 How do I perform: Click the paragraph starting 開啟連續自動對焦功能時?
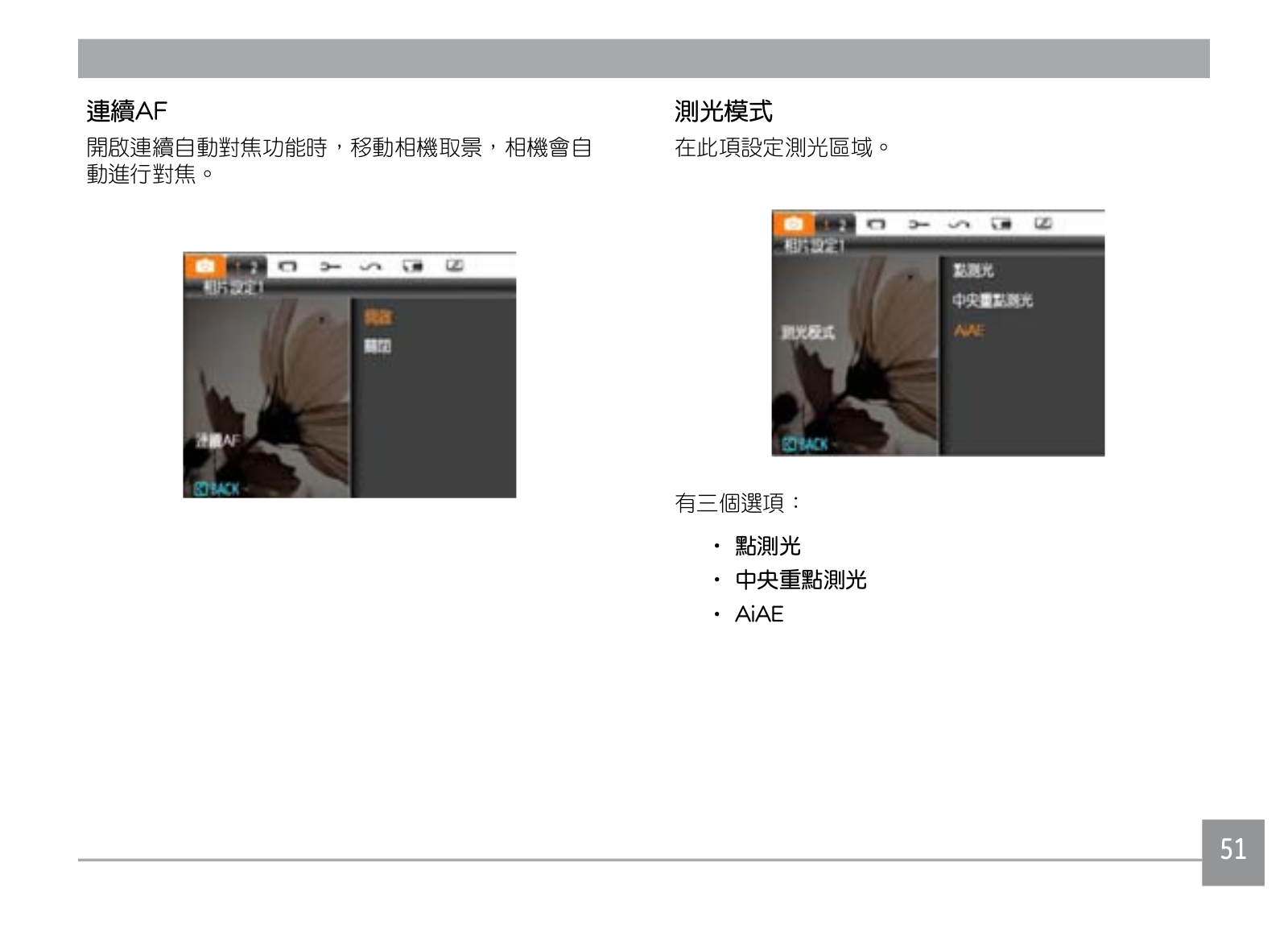point(339,160)
